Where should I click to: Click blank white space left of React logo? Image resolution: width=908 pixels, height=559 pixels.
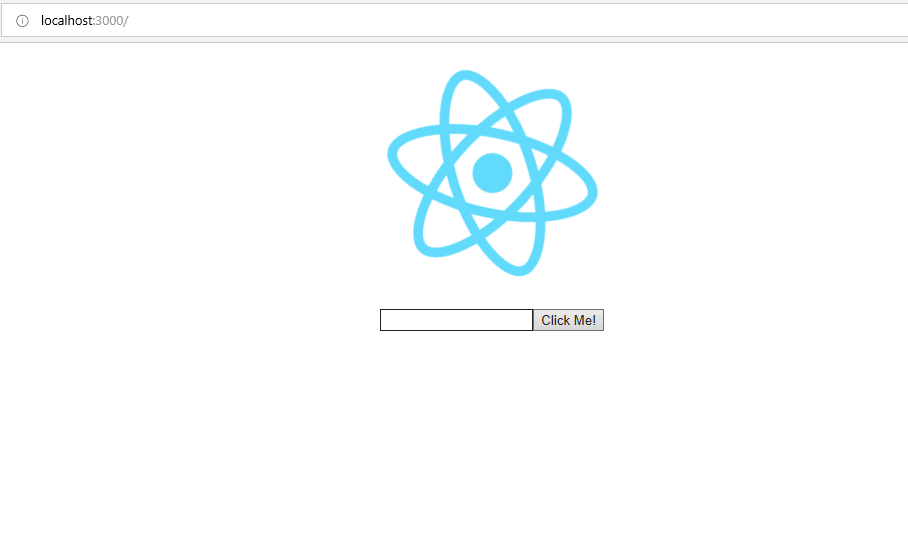191,174
